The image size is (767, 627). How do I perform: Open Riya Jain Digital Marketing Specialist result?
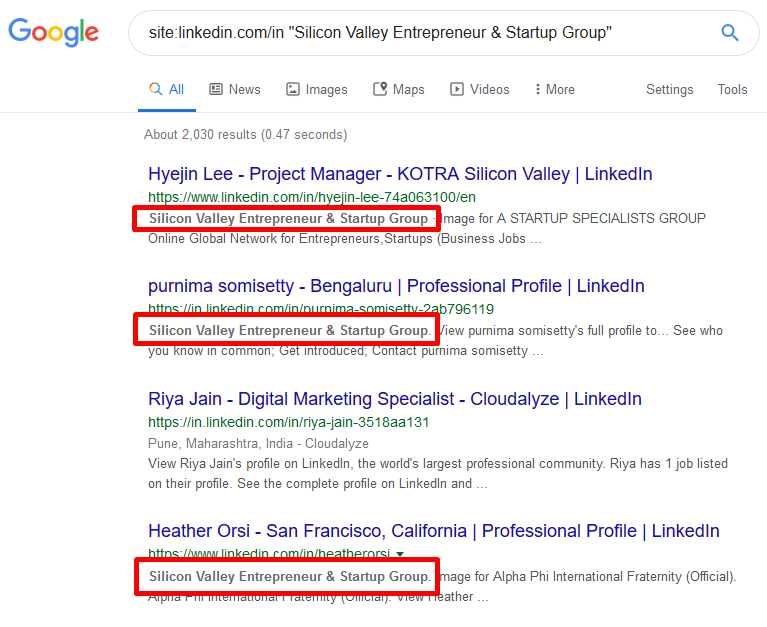pos(395,399)
